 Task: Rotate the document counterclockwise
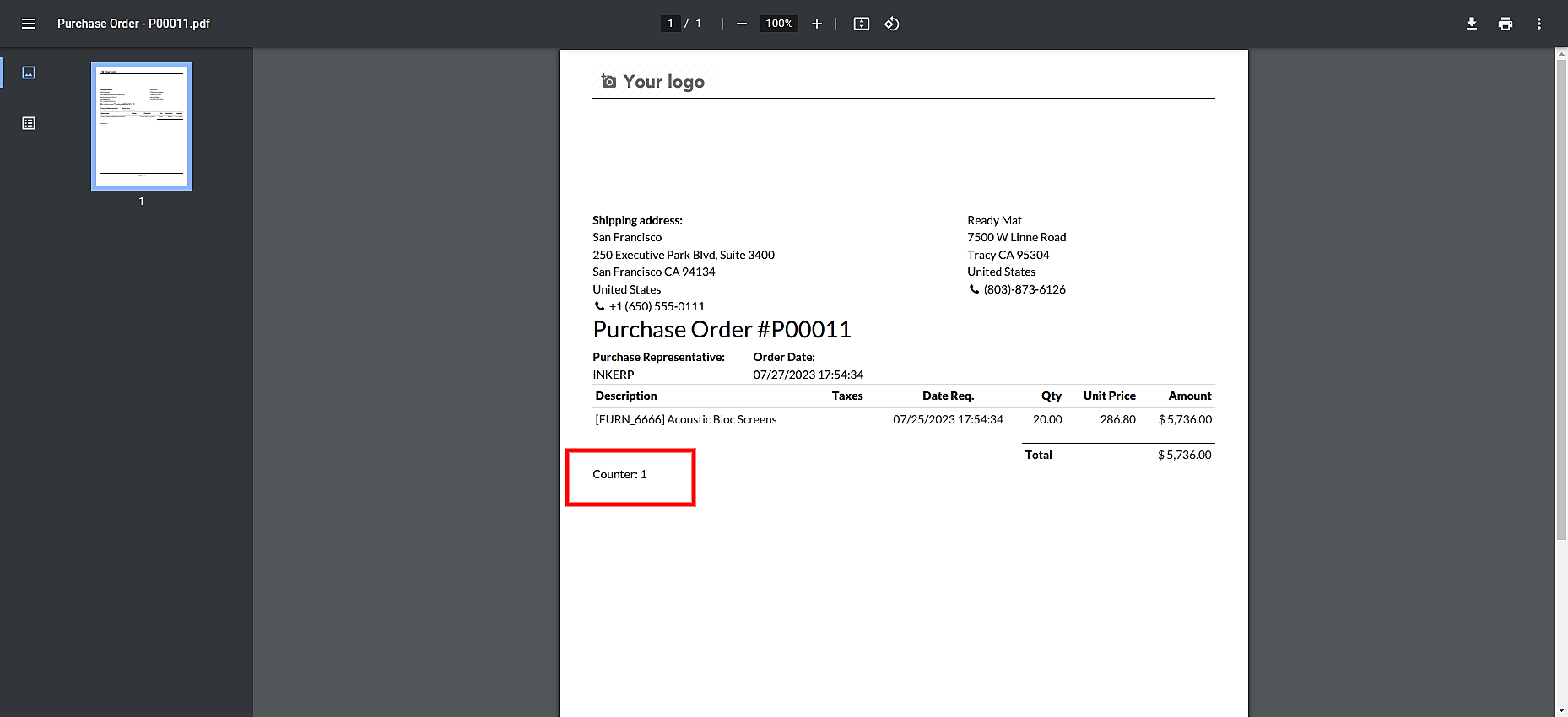tap(892, 24)
